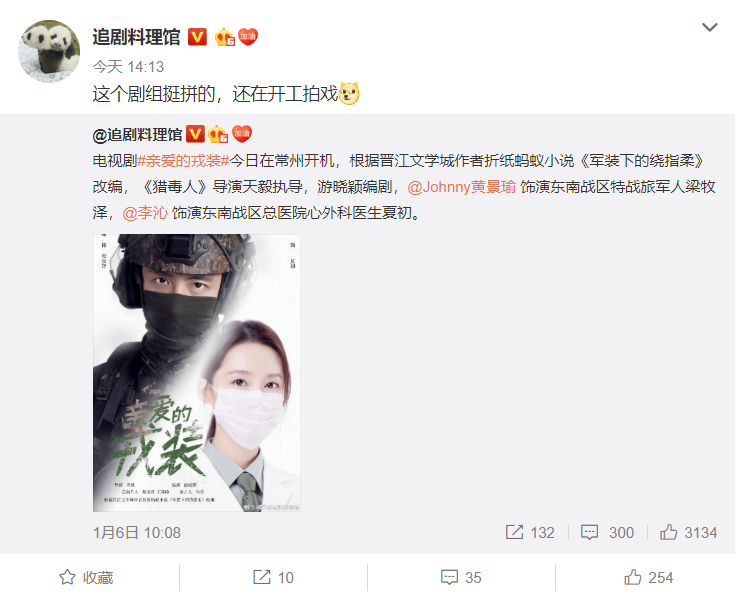
Task: Click the crown membership badge by the top username
Action: point(225,37)
